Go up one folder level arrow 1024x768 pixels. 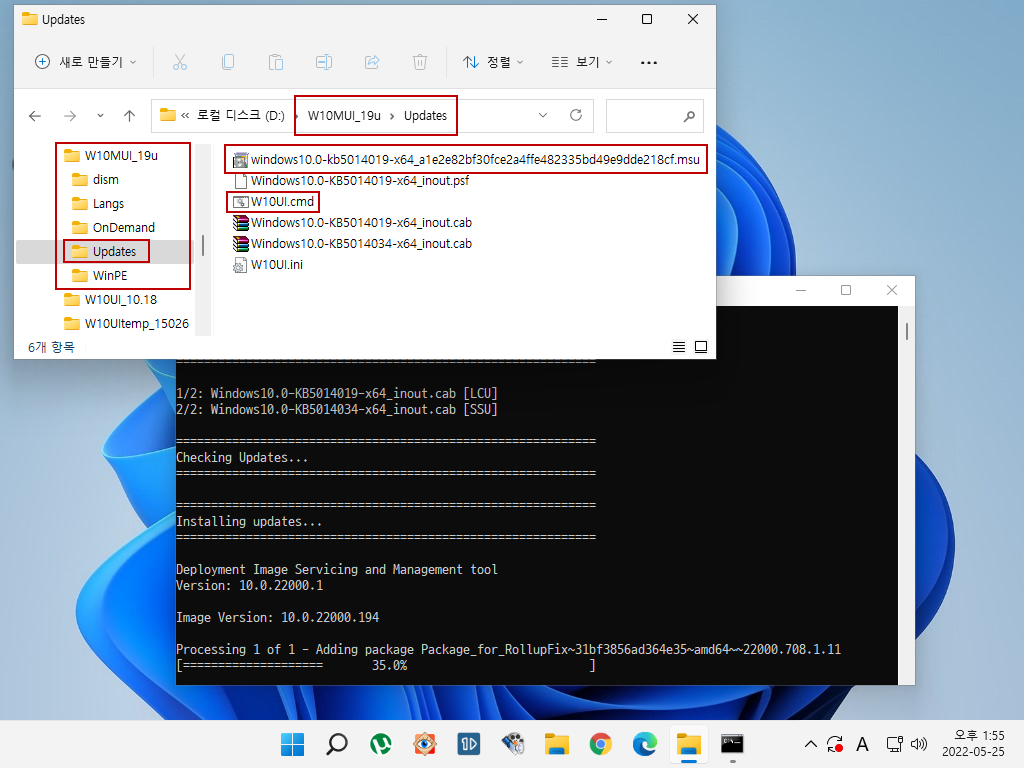click(129, 116)
